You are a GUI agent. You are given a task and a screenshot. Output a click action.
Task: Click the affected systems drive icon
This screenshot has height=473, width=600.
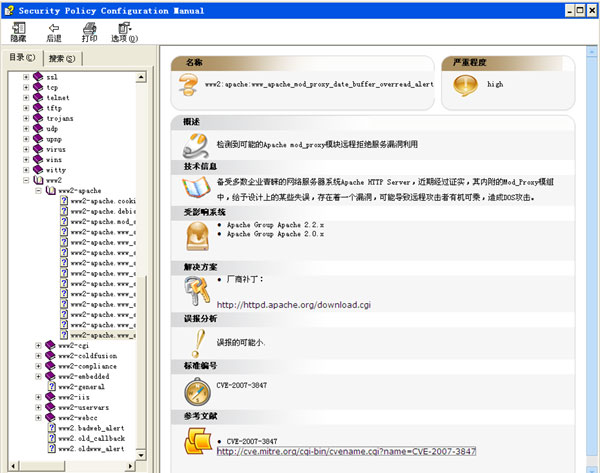tap(197, 236)
